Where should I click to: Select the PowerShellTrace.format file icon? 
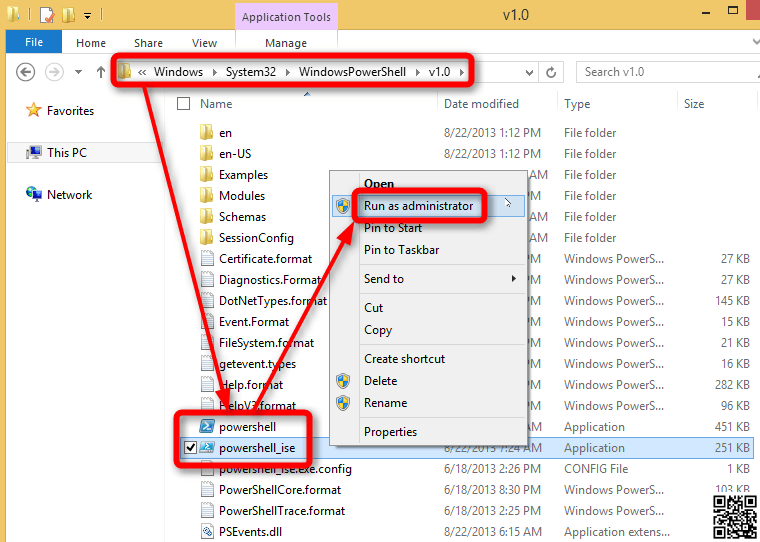pos(207,510)
